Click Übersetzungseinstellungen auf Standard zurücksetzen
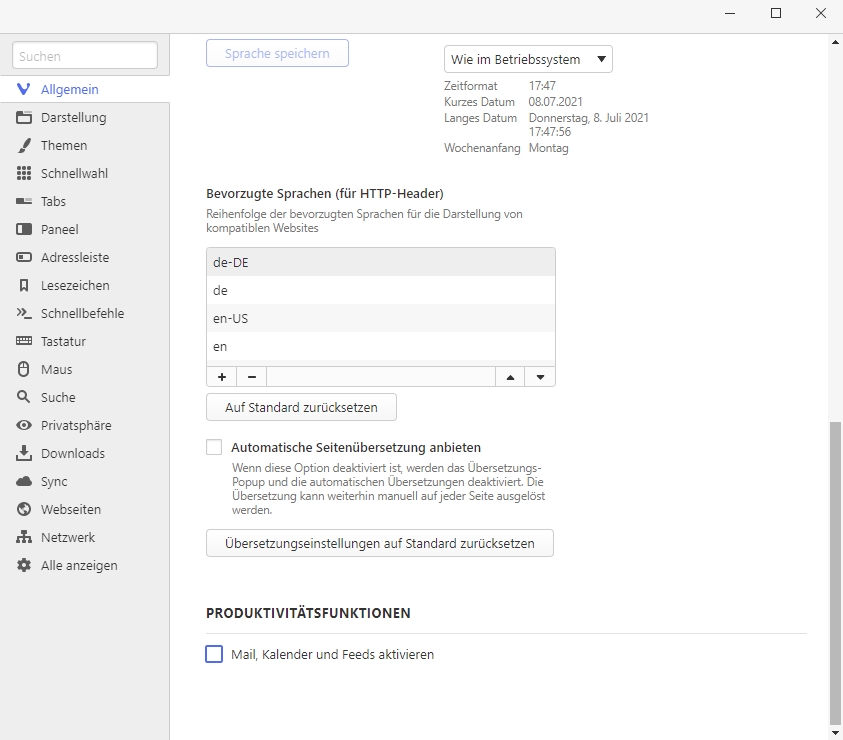 point(380,543)
